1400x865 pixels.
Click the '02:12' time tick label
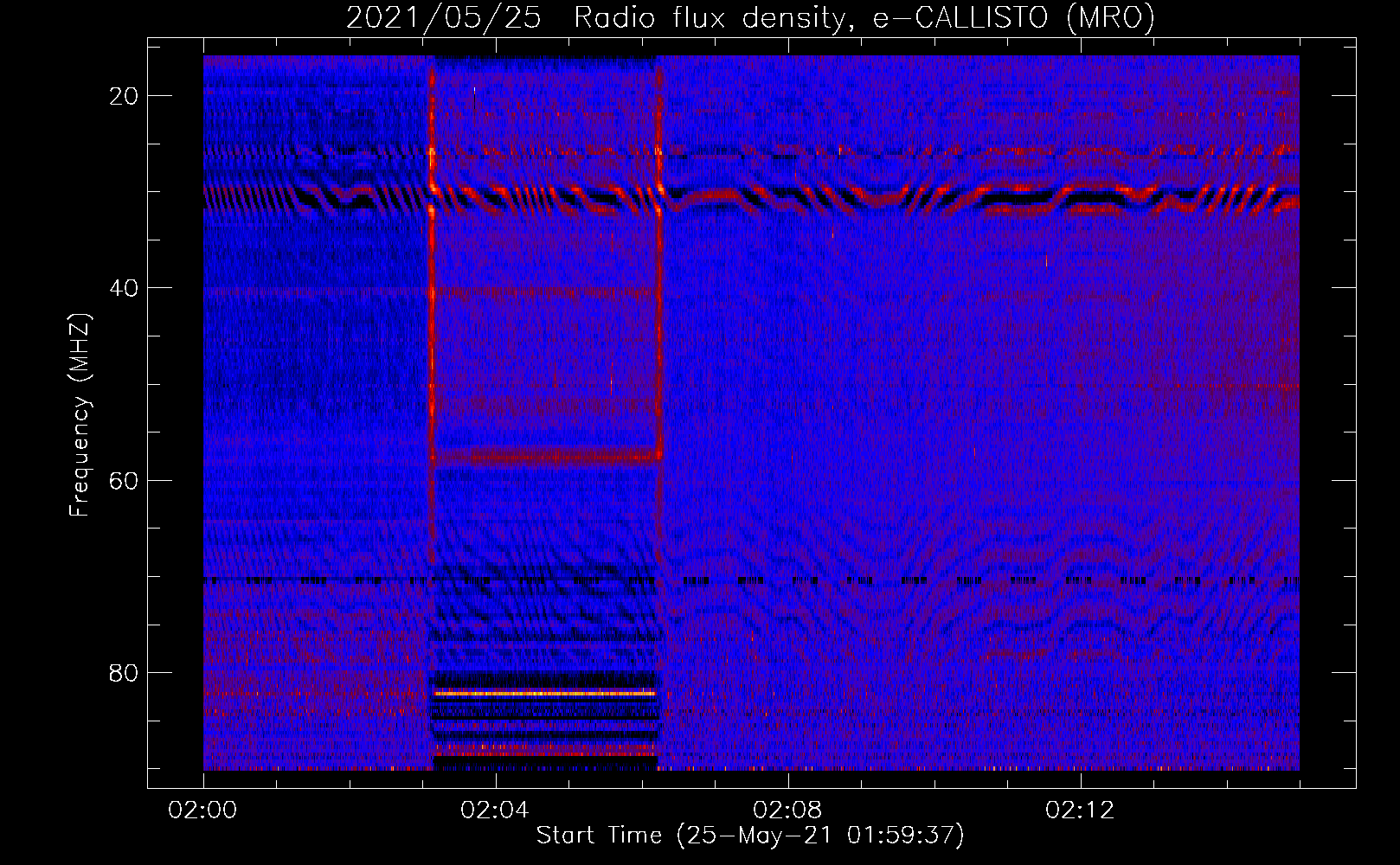[1080, 811]
